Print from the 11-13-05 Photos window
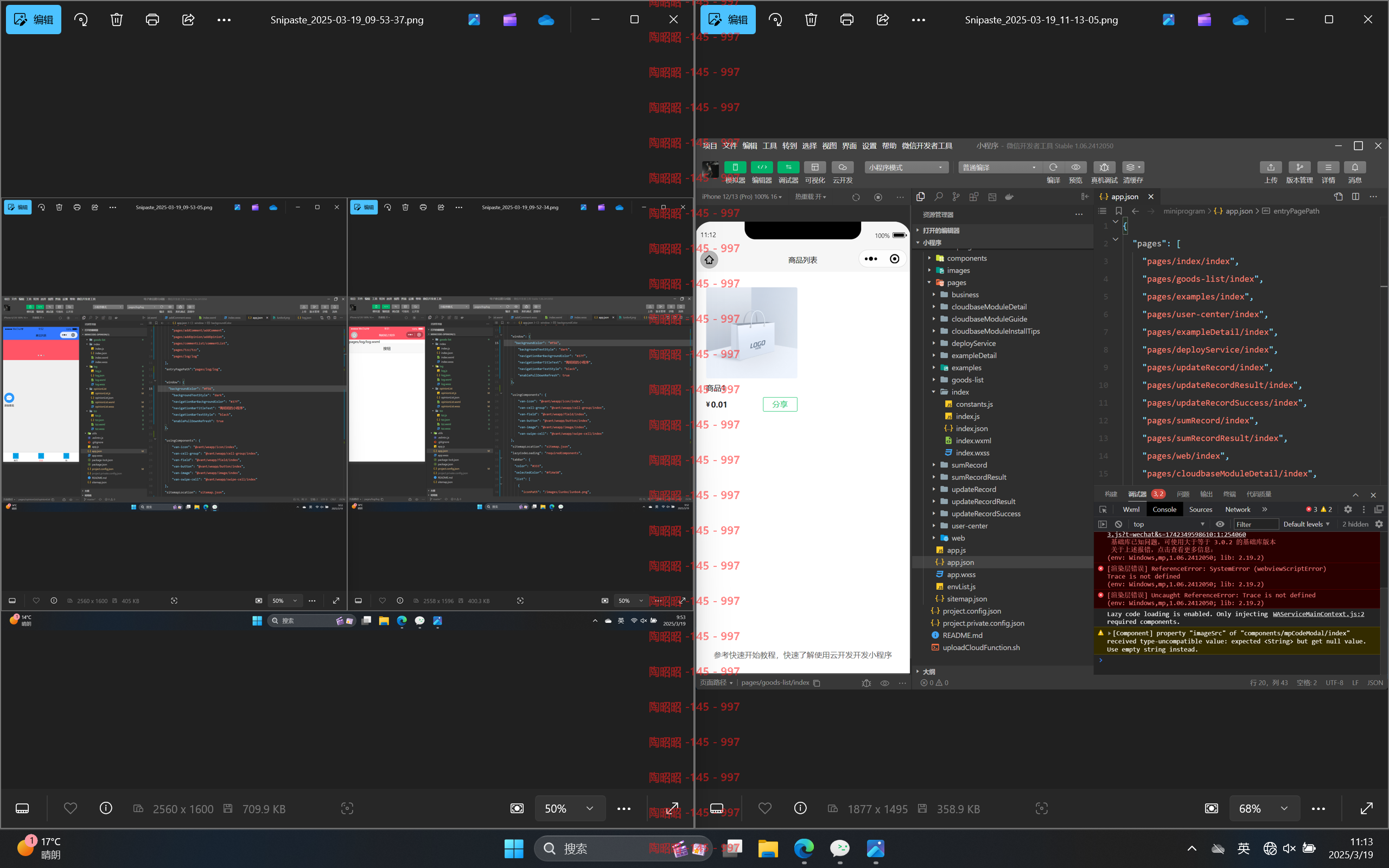The image size is (1389, 868). point(846,20)
